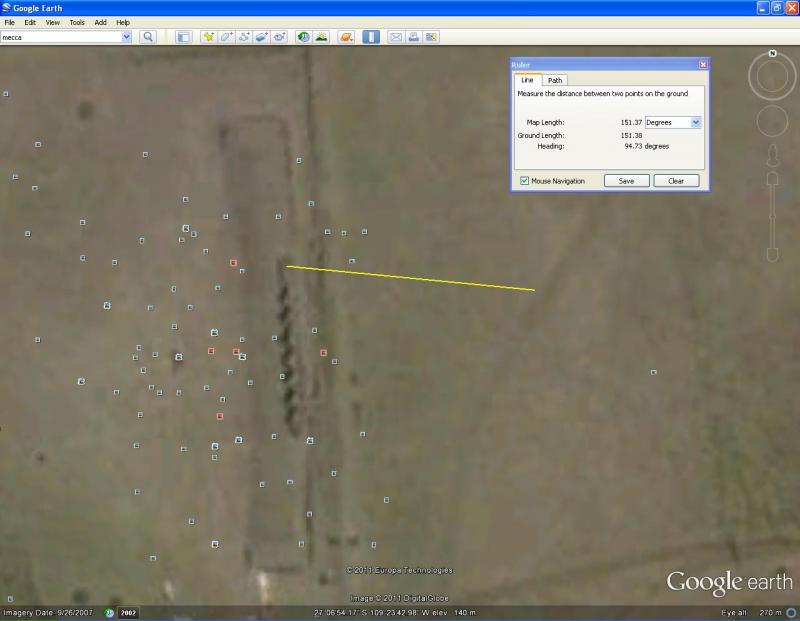Expand the search box history dropdown
The image size is (800, 621).
[x=126, y=37]
